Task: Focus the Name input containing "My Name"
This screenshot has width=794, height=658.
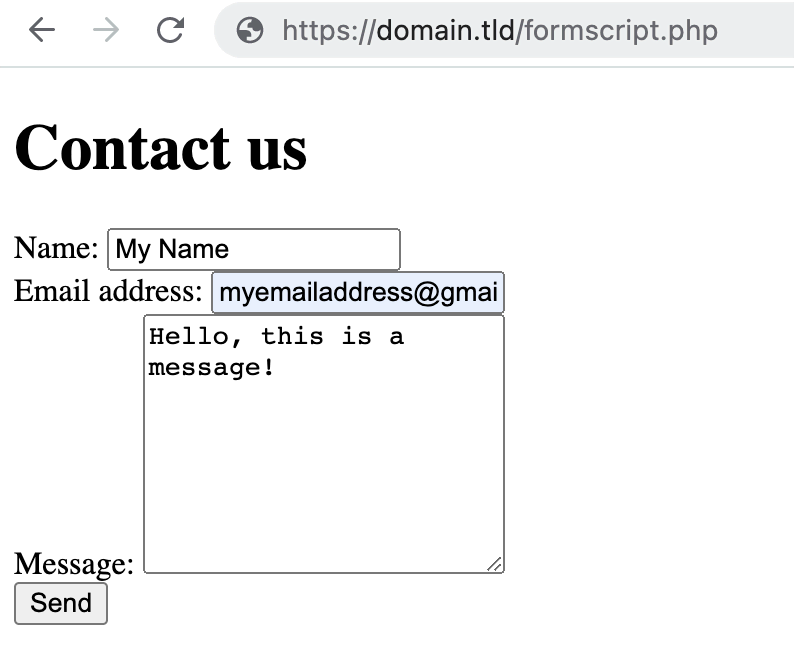Action: [x=254, y=249]
